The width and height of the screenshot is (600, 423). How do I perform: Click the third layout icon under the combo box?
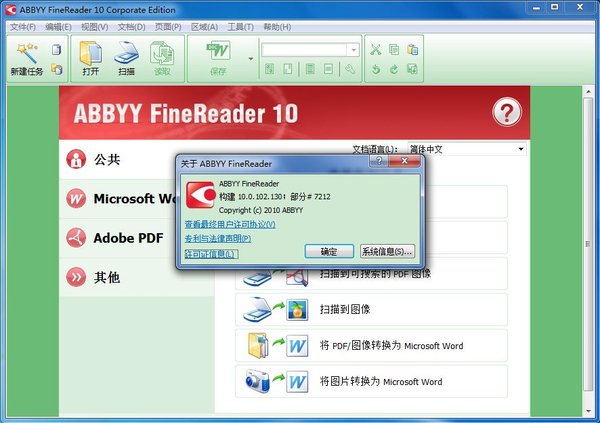tap(310, 69)
